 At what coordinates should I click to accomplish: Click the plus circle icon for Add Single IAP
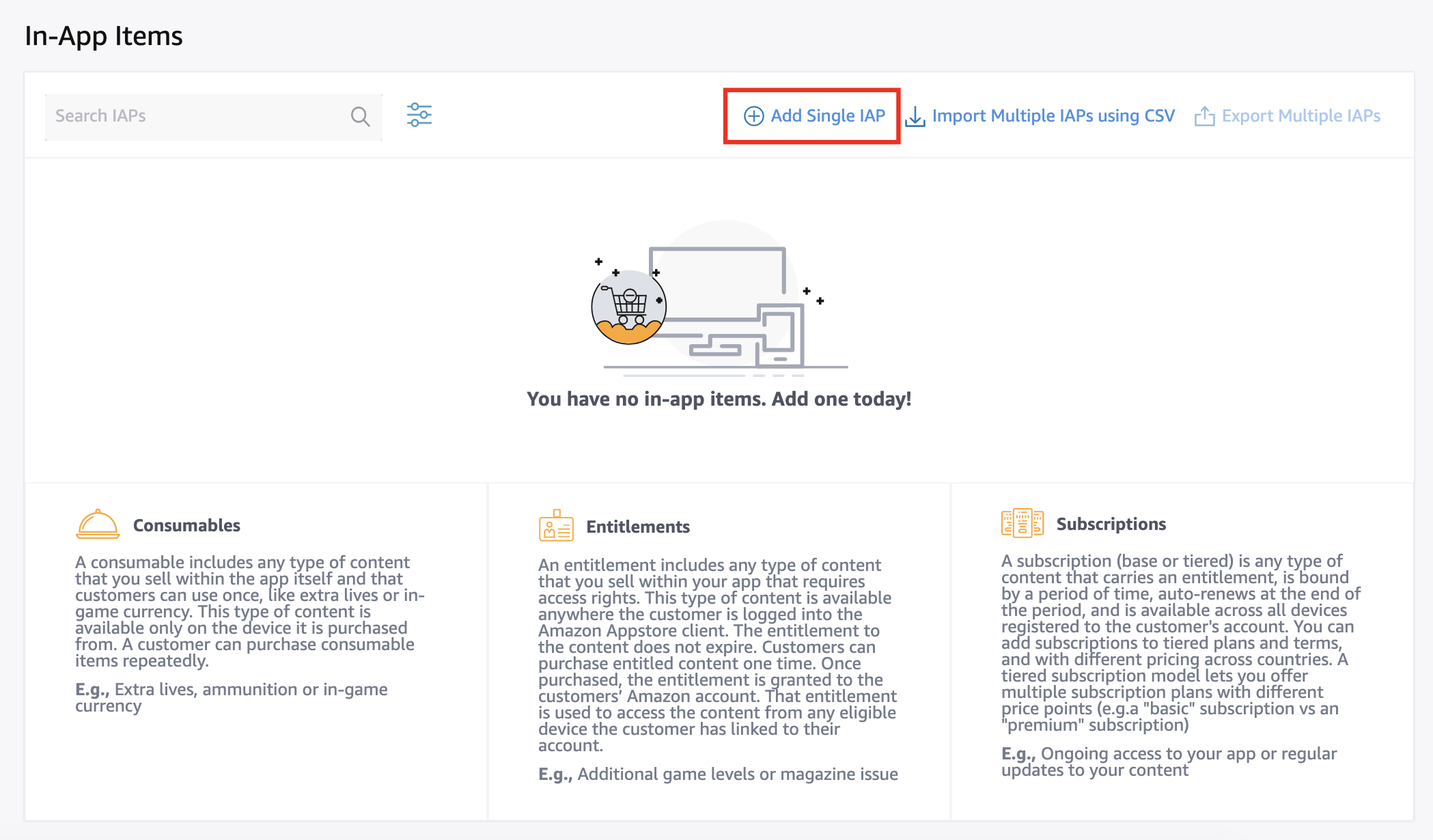click(753, 116)
